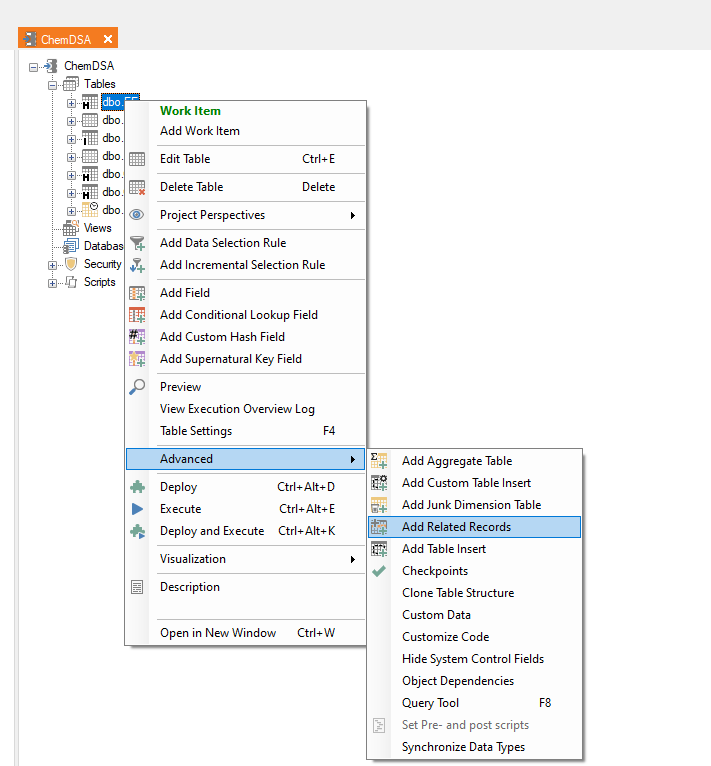Click the Edit Table grid icon
This screenshot has height=766, width=711.
137,159
